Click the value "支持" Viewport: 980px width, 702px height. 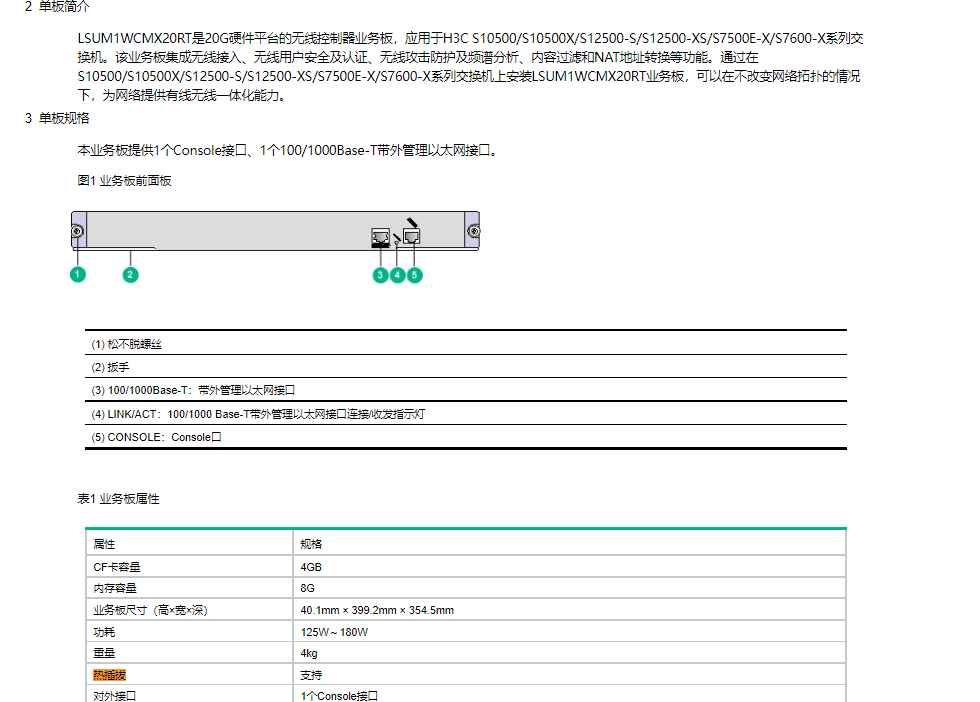coord(311,675)
